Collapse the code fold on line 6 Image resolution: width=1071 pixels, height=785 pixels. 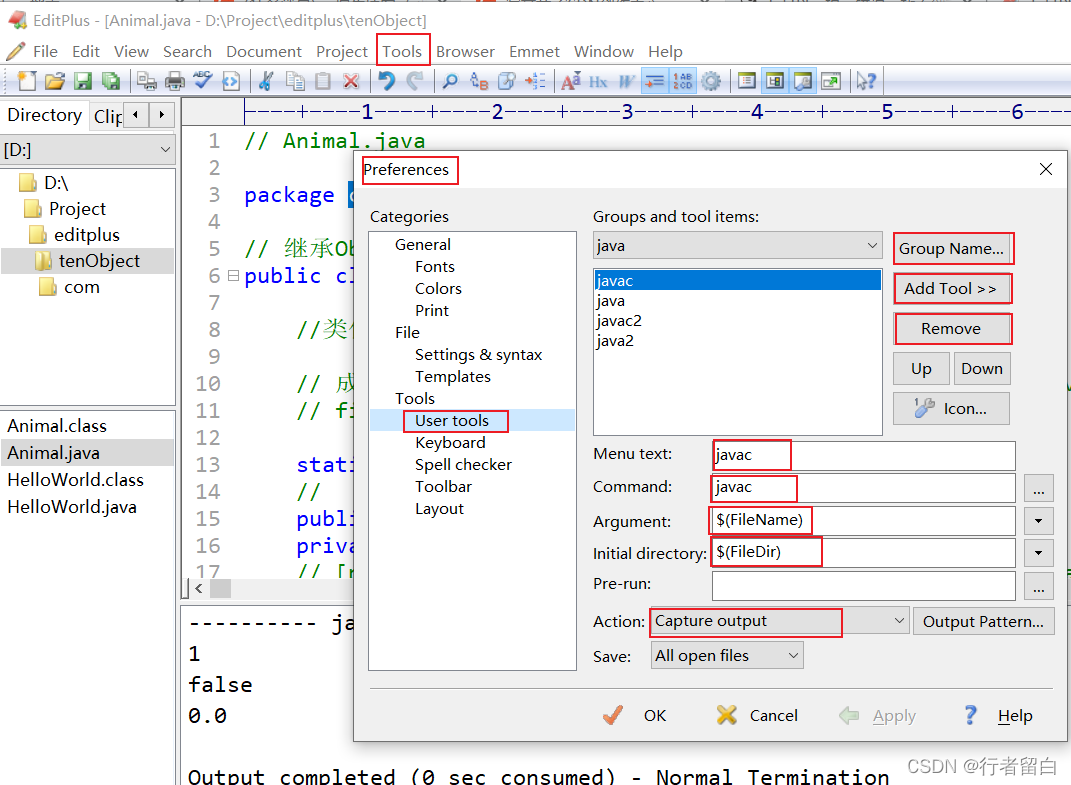(x=233, y=276)
